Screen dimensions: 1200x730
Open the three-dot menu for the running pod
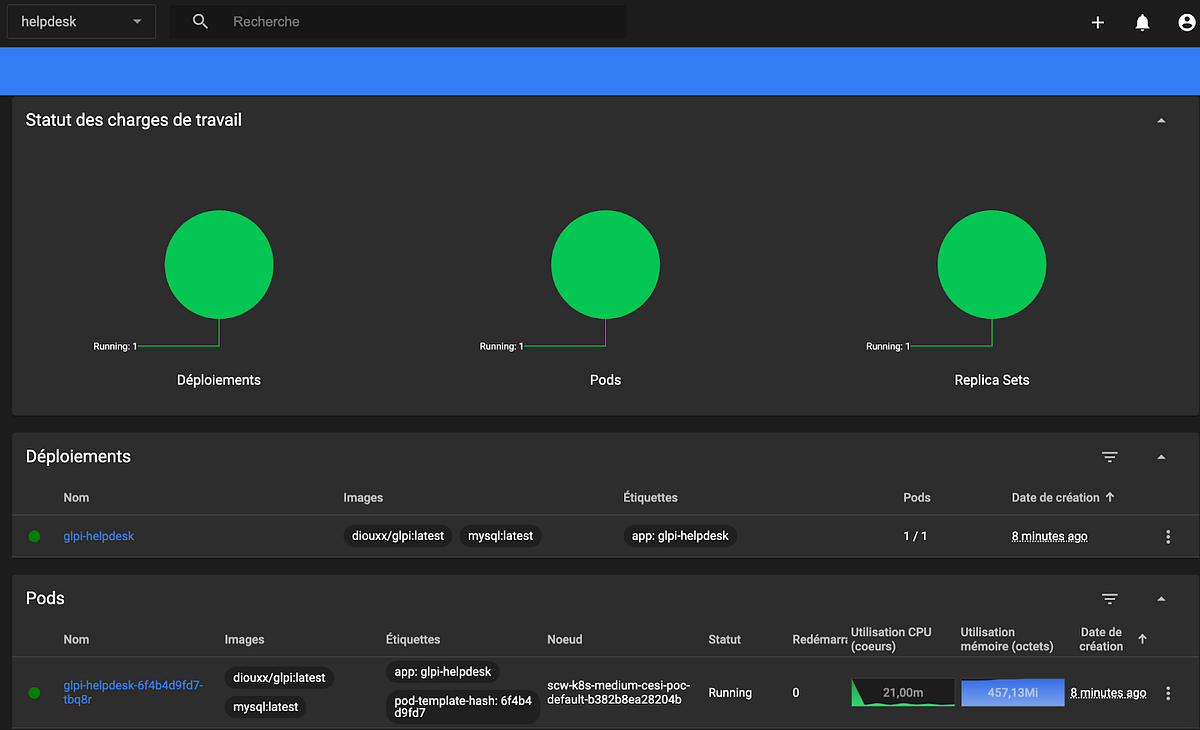[1167, 692]
